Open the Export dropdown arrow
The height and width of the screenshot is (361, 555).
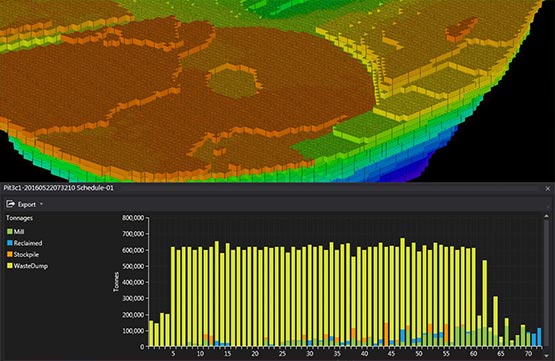[41, 204]
